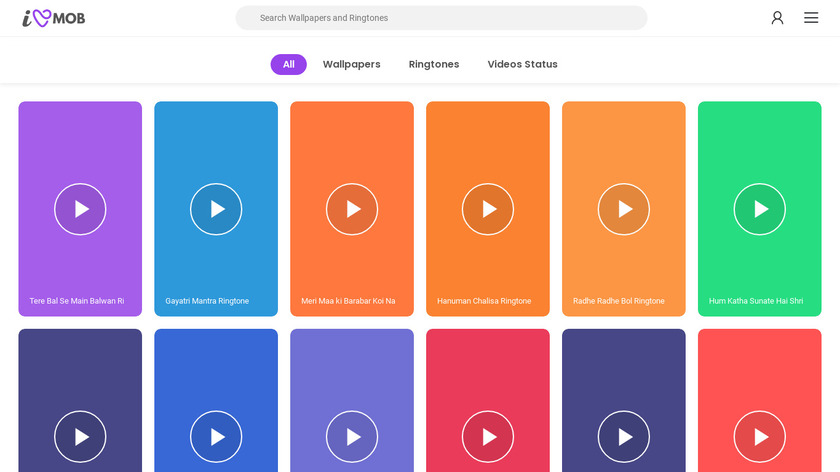Viewport: 840px width, 472px height.
Task: Select the All filter tab
Action: (x=288, y=64)
